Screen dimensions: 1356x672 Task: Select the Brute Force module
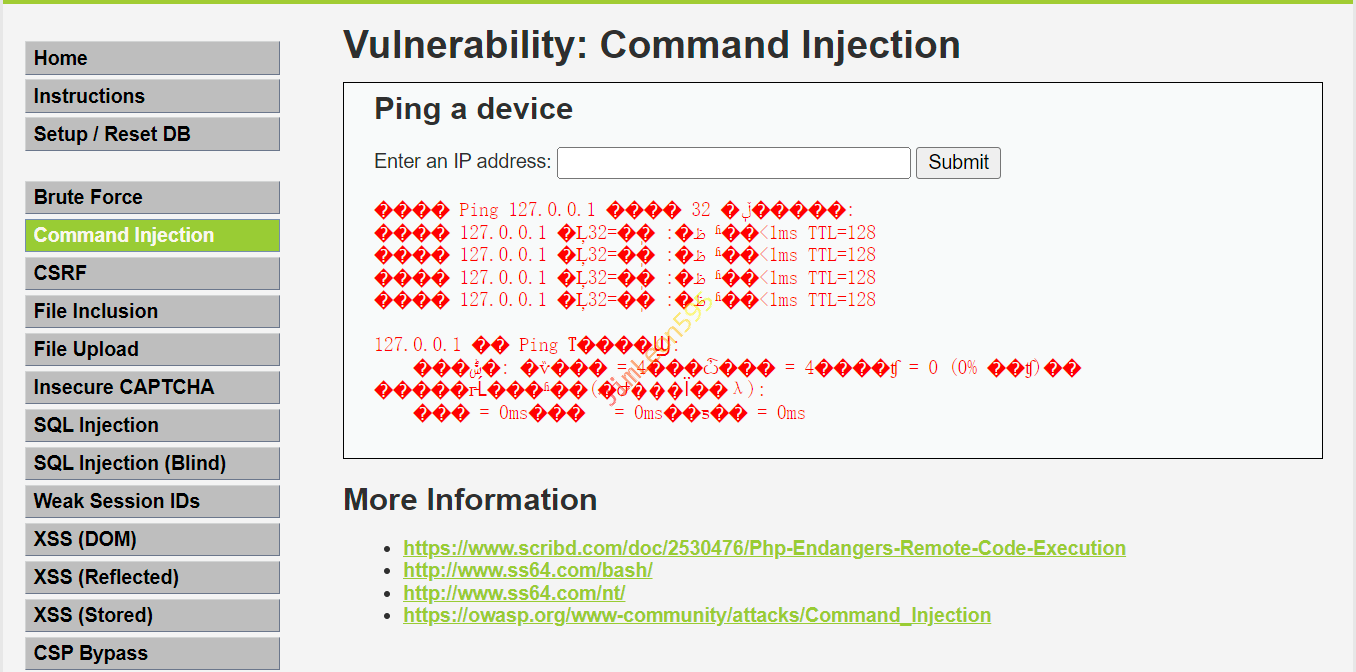[152, 197]
